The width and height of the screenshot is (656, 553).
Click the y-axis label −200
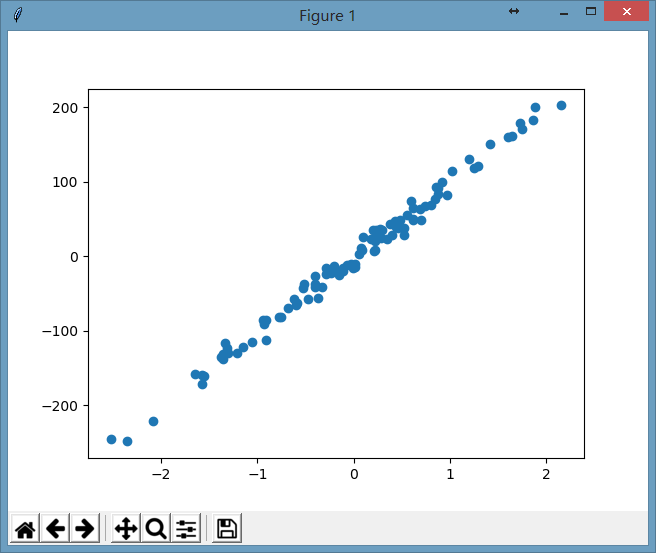coord(60,406)
